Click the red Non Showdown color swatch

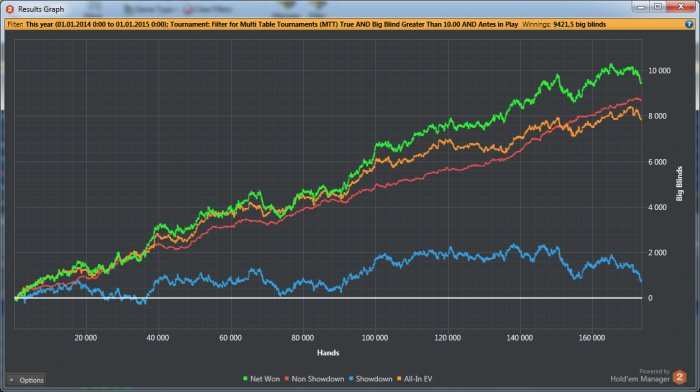pyautogui.click(x=287, y=379)
